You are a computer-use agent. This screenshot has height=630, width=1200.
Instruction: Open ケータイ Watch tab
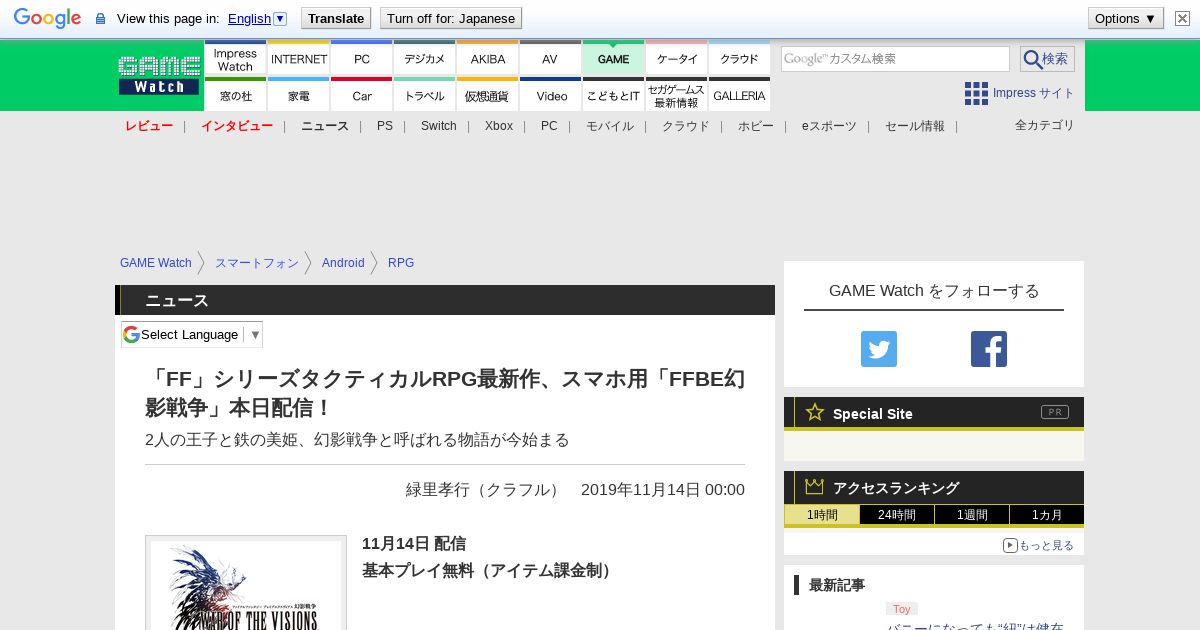(677, 59)
